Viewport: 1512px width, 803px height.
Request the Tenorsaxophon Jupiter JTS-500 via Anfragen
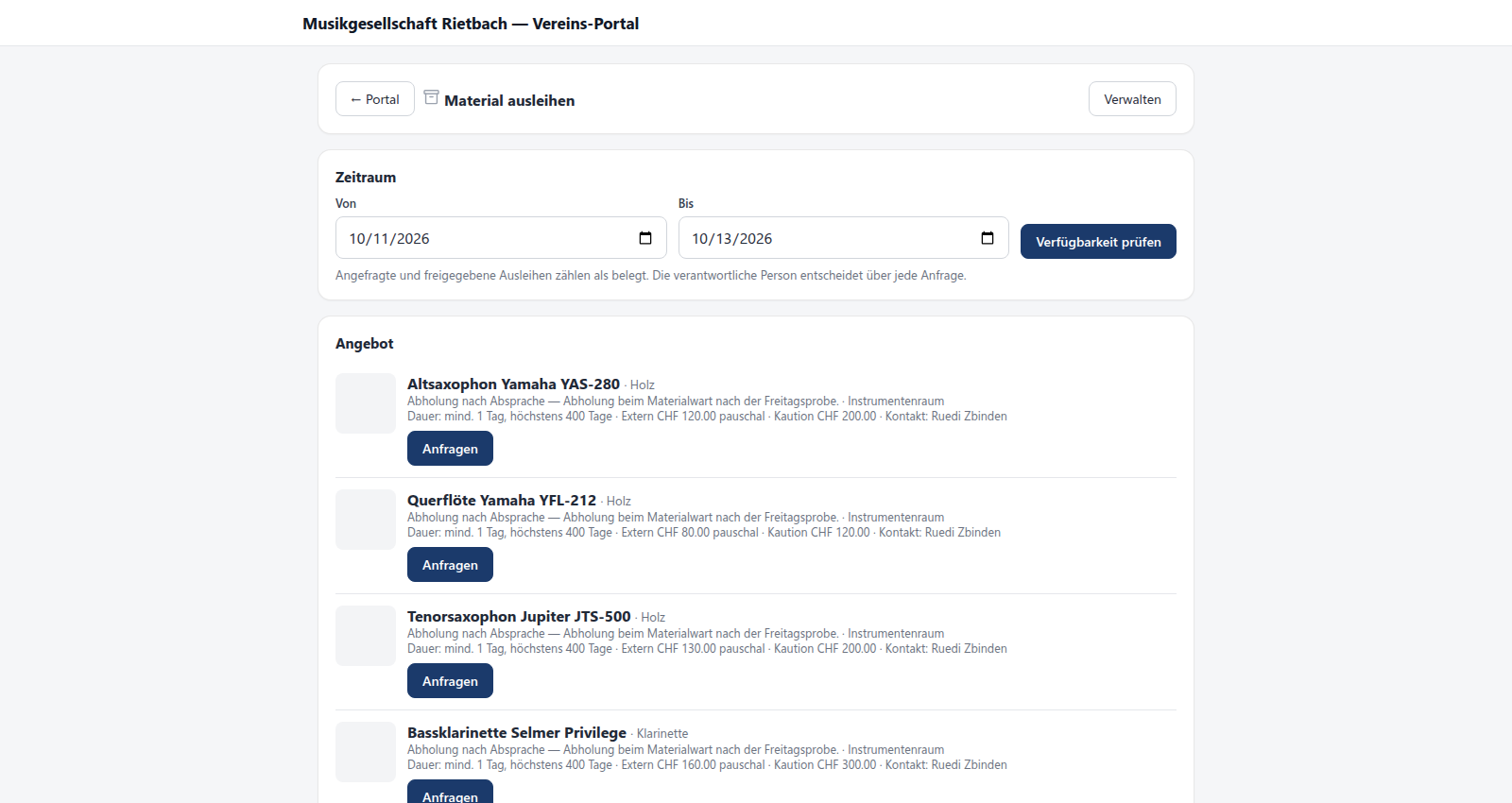coord(450,681)
